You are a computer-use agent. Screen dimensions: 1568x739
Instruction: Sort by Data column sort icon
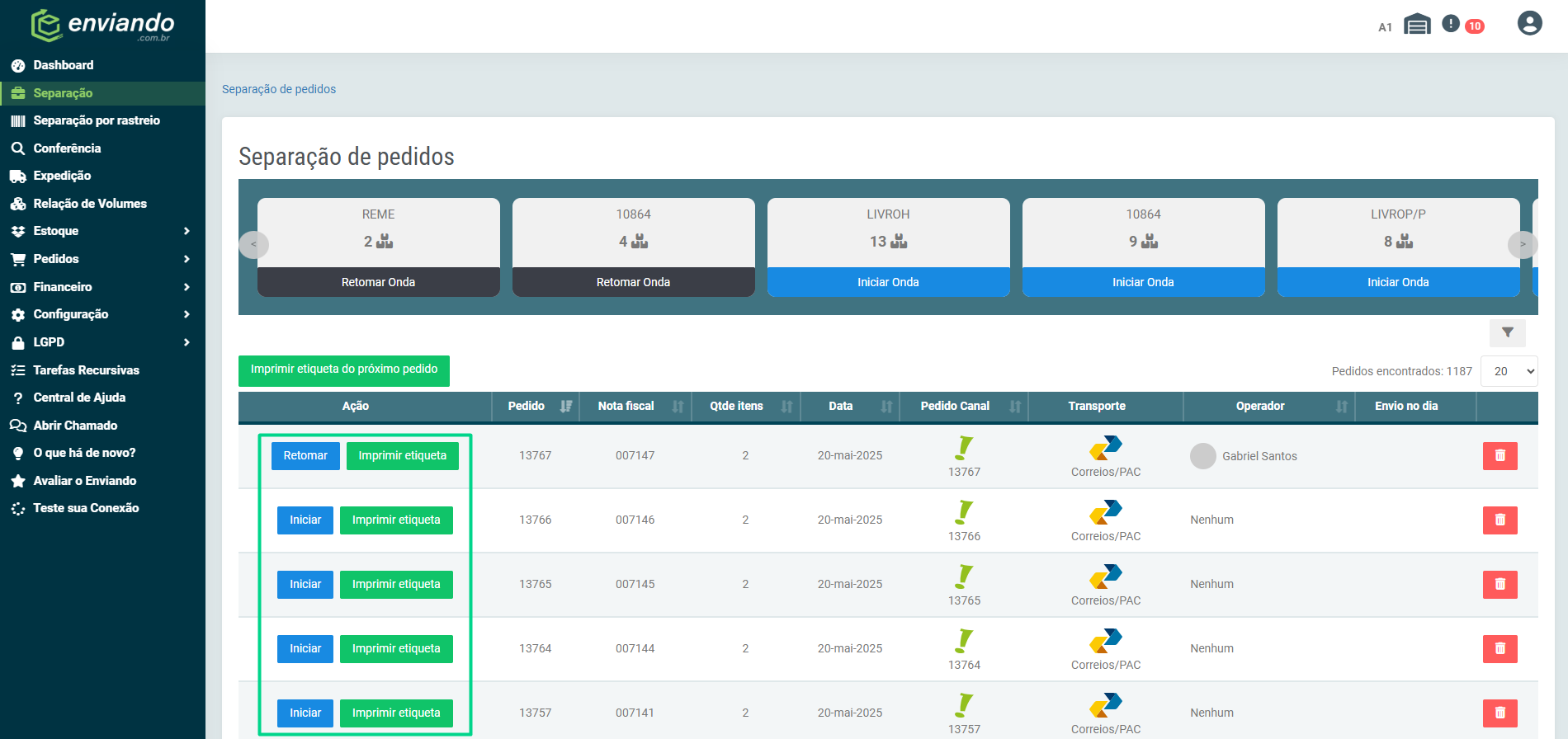click(887, 406)
